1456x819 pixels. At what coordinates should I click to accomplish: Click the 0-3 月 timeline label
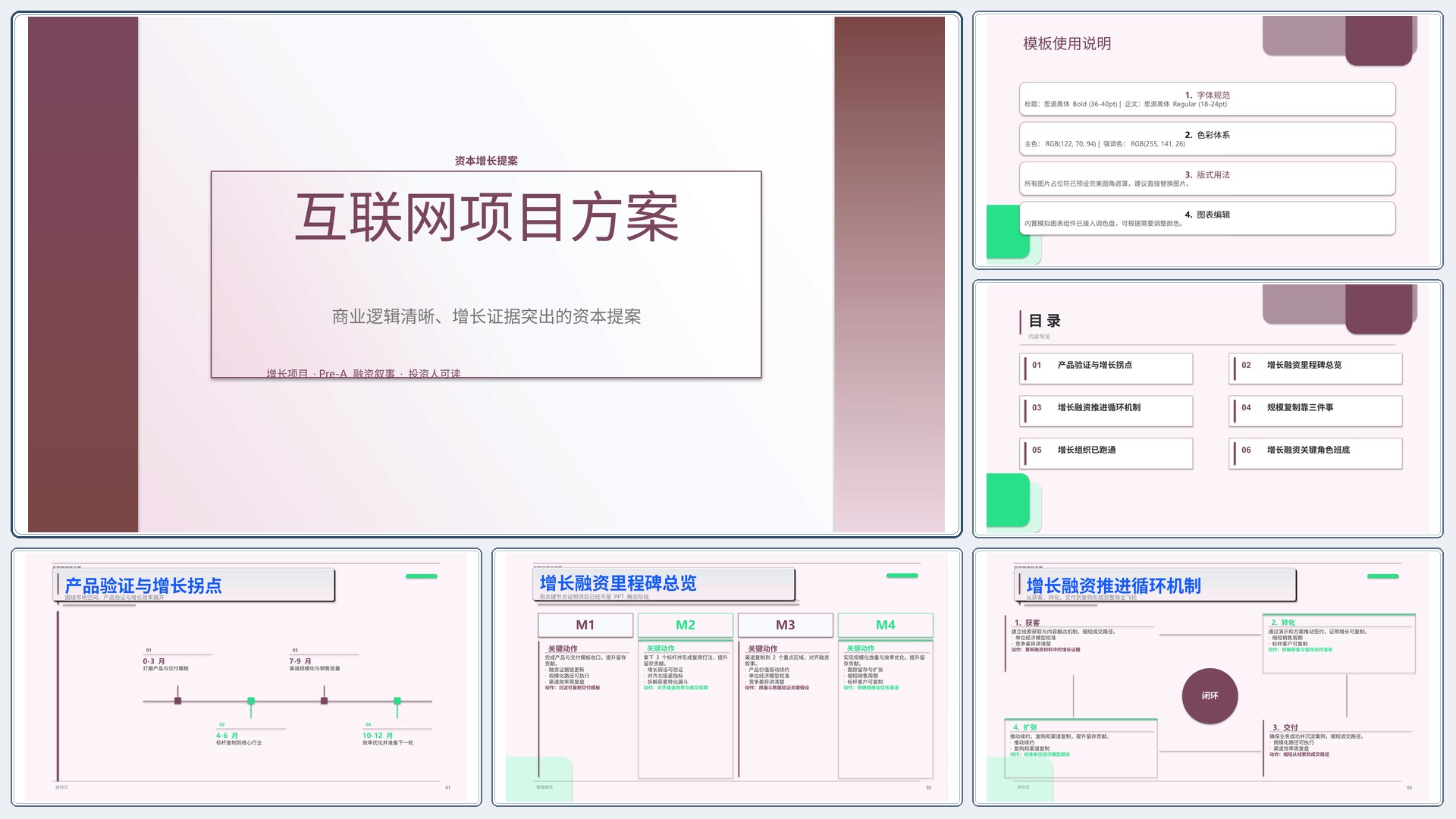(x=154, y=661)
